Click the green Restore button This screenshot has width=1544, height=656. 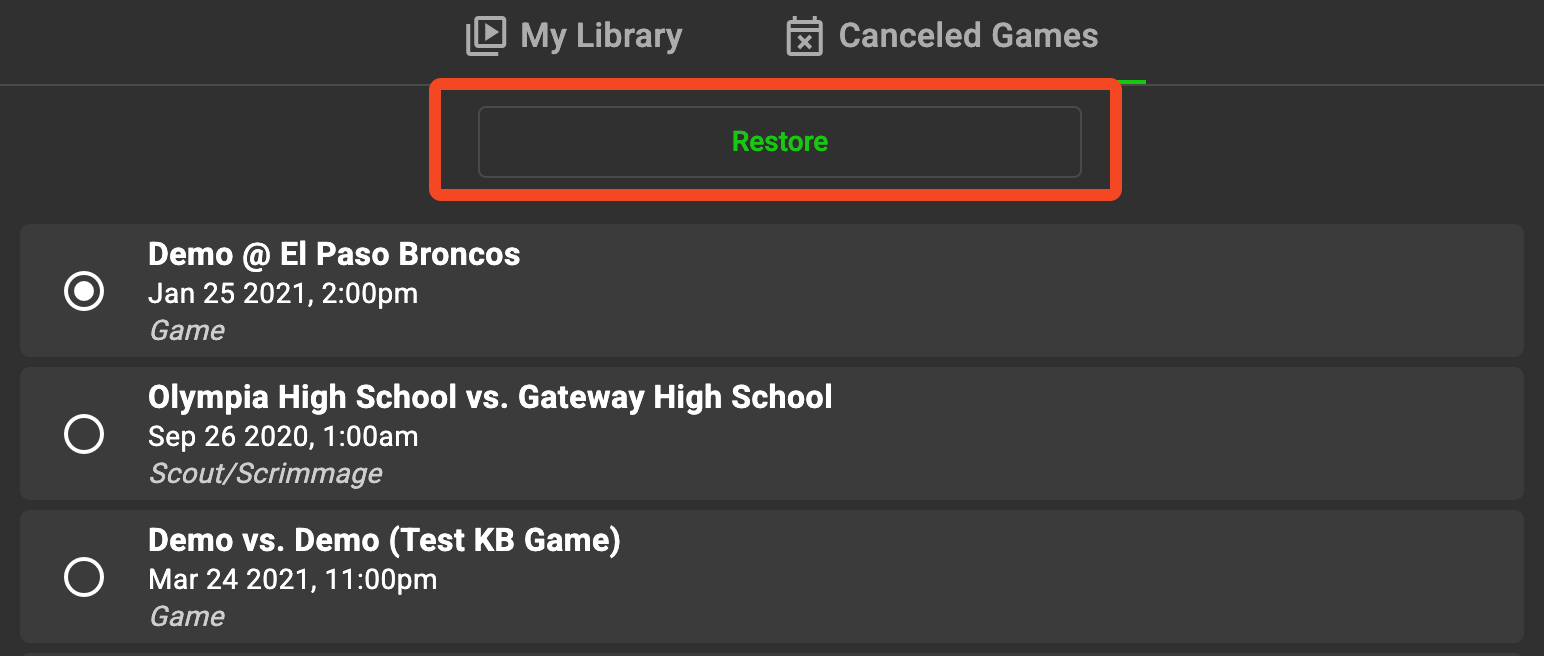pyautogui.click(x=780, y=142)
